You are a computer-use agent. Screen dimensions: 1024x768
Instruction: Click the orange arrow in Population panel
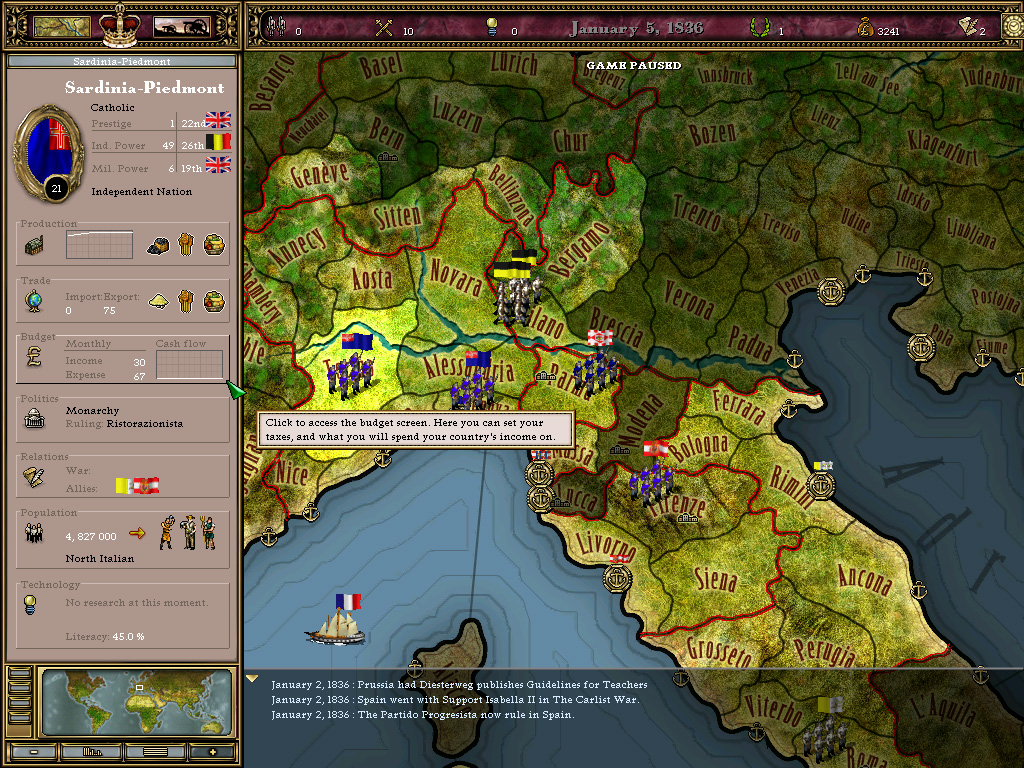click(137, 534)
